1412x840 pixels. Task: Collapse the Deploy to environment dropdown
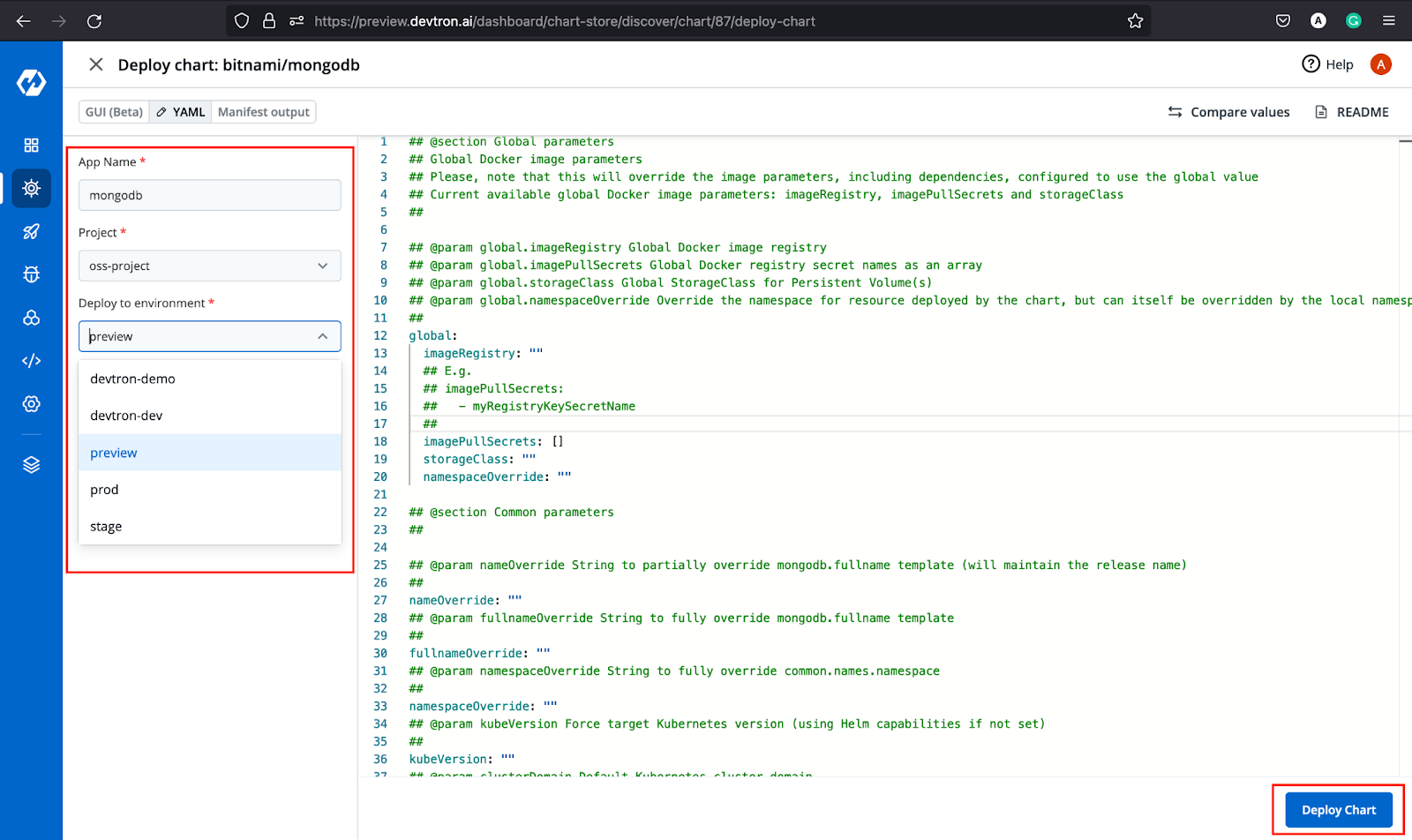pos(322,336)
